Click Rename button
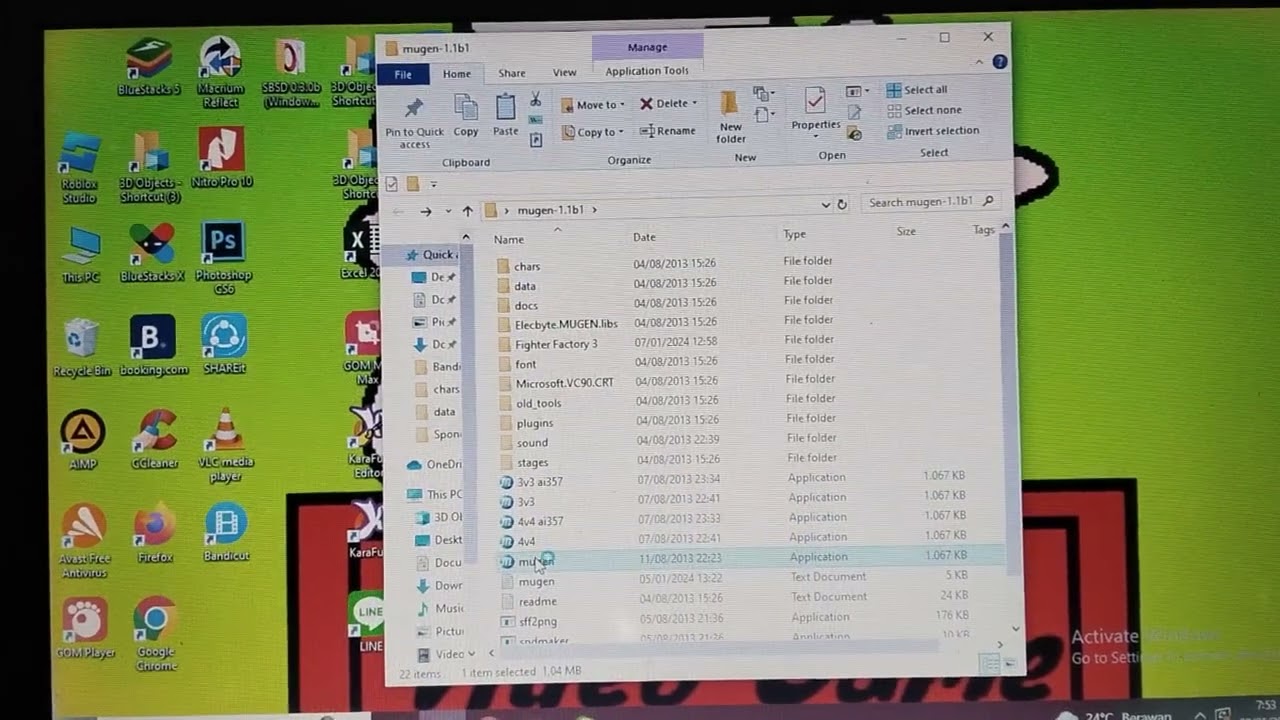Screen dimensions: 1280x720 click(x=667, y=130)
